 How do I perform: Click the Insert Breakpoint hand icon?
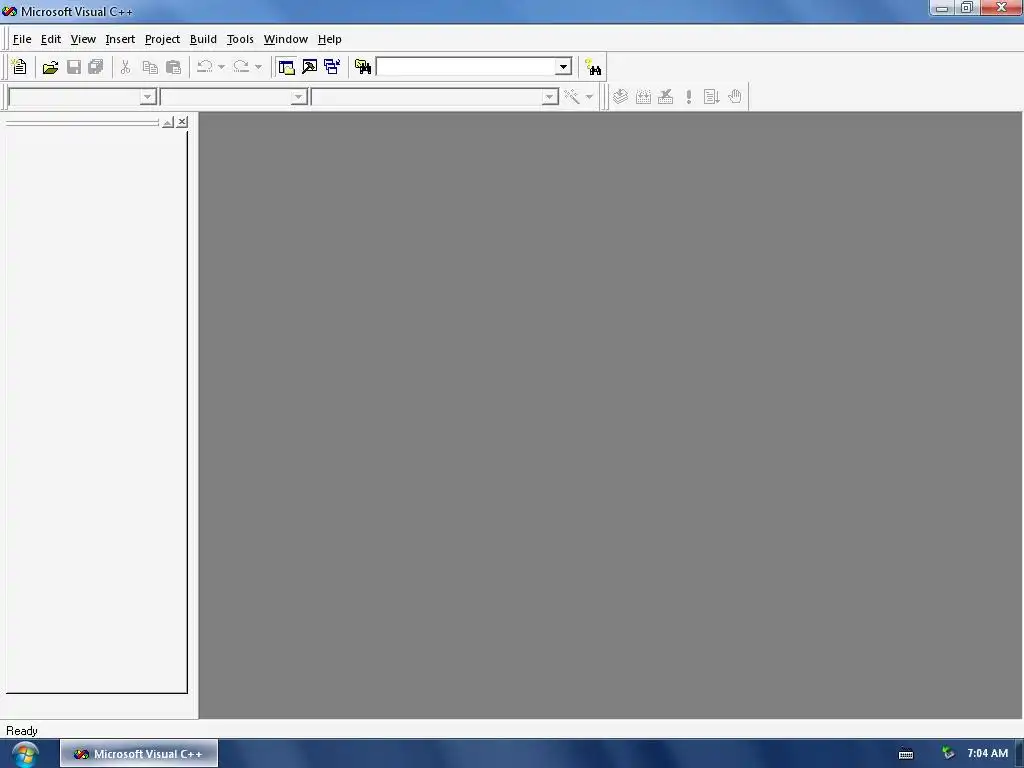pyautogui.click(x=735, y=97)
